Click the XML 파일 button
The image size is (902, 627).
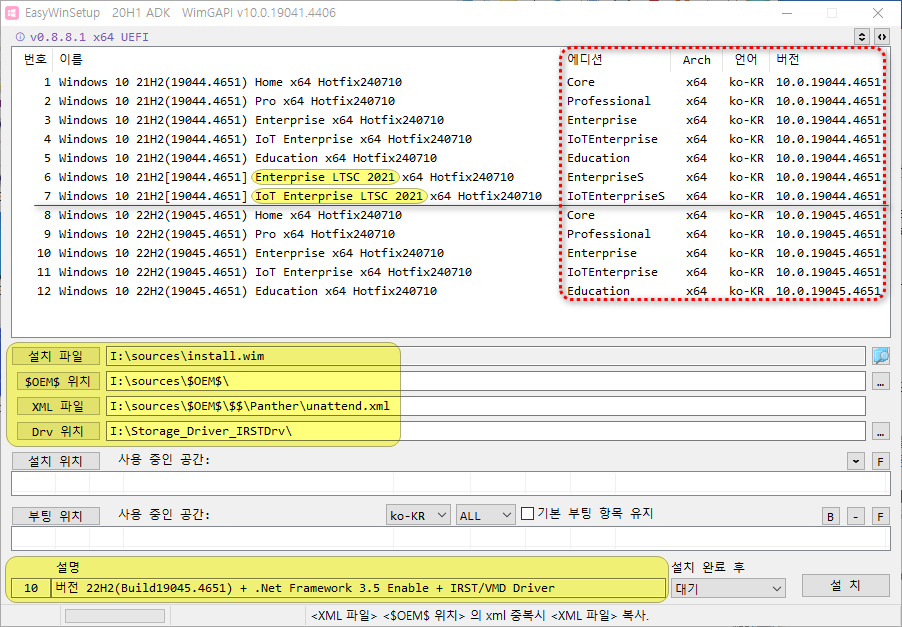pyautogui.click(x=56, y=406)
